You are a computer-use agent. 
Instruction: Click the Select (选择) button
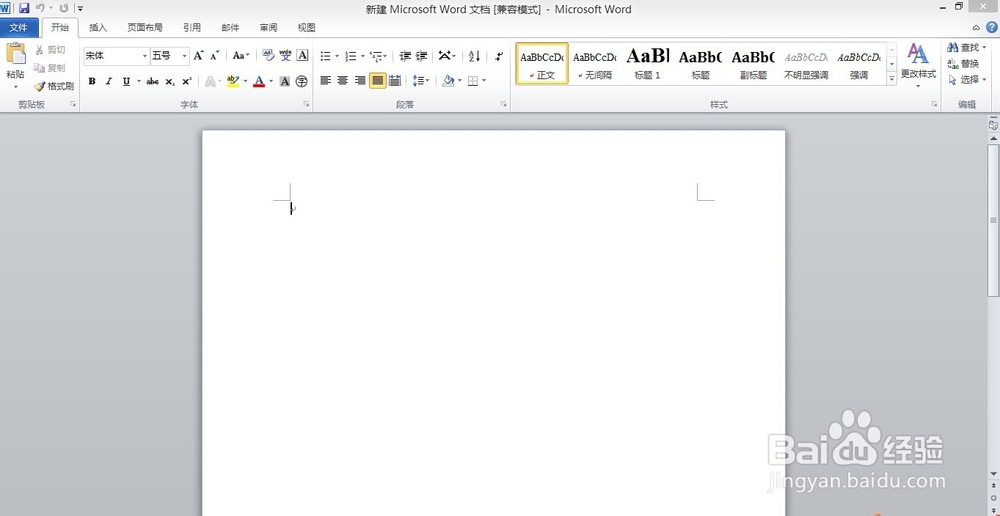click(x=966, y=80)
